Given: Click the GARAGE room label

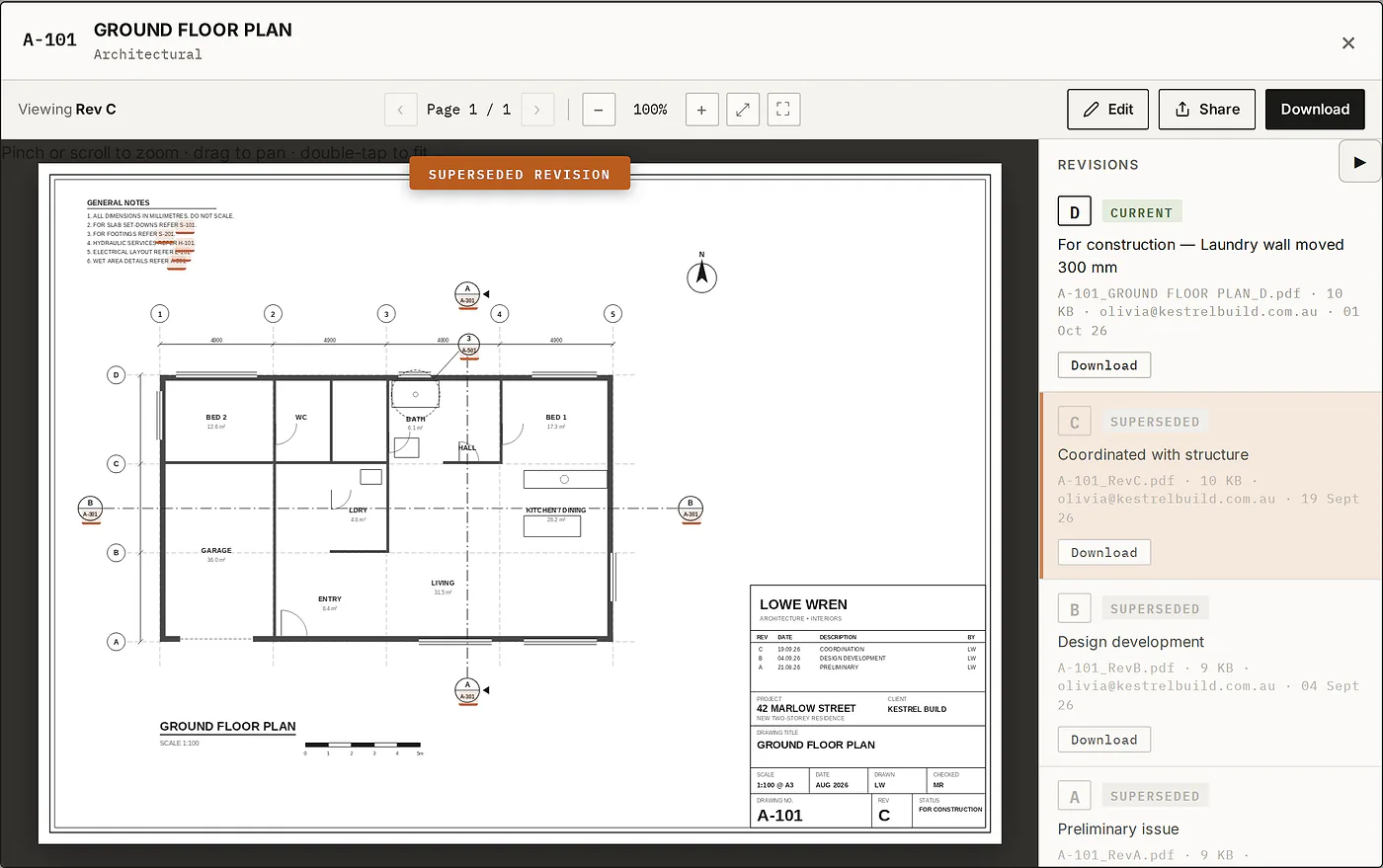Looking at the screenshot, I should coord(216,551).
